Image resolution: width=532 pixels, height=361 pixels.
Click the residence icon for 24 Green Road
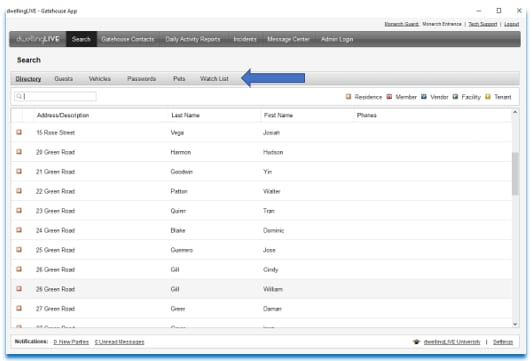(x=19, y=230)
